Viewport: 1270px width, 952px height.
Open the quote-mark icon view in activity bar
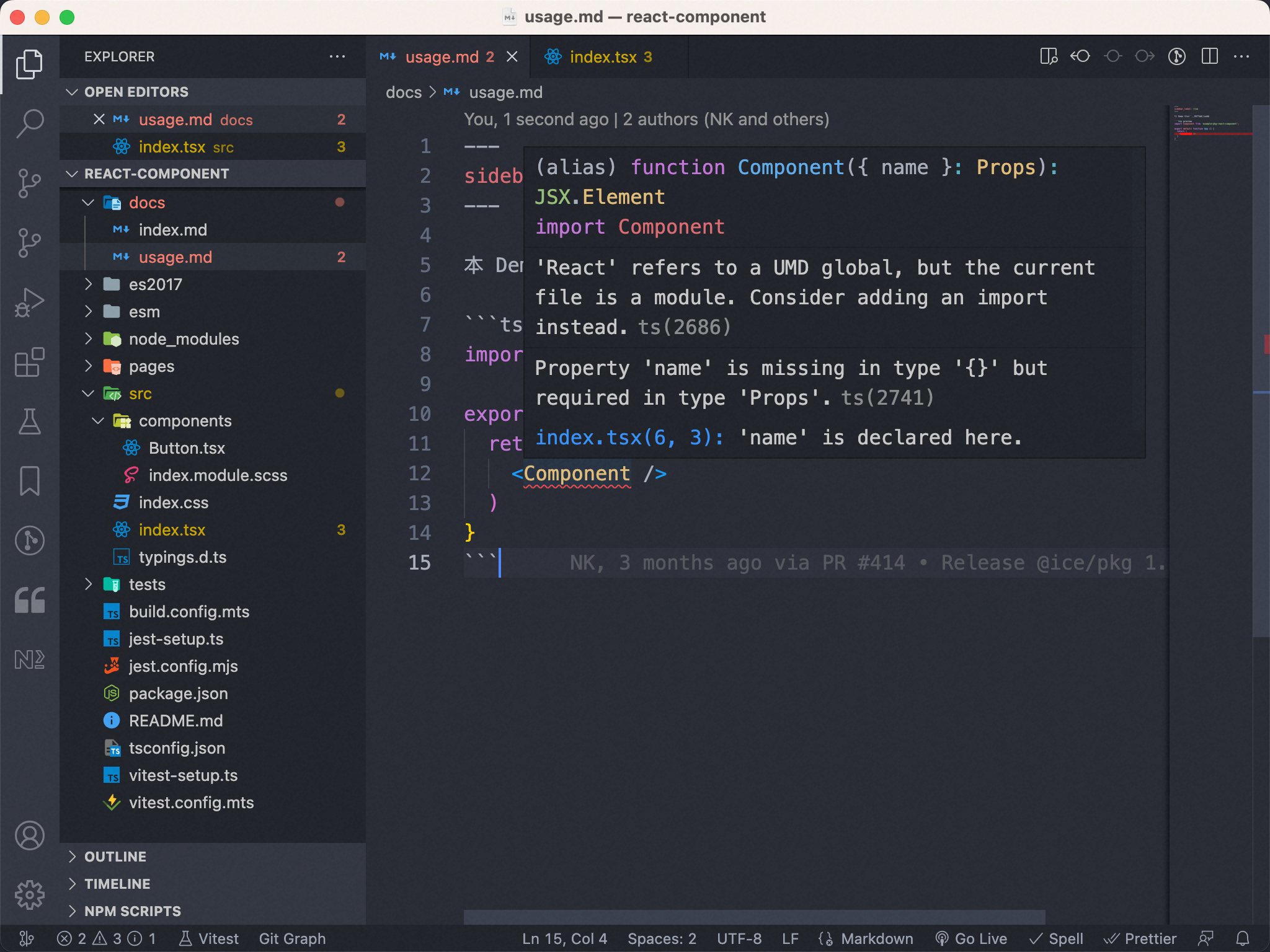[x=29, y=600]
